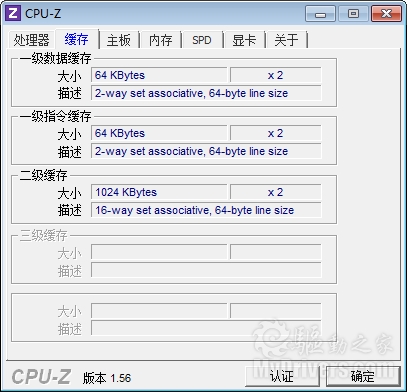Click L1 data cache size 64 KBytes field
The image size is (407, 392).
point(159,75)
